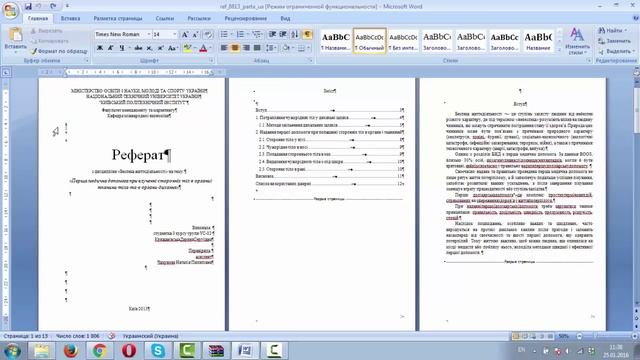The height and width of the screenshot is (360, 640).
Task: Open the Выделить select dropdown
Action: (616, 51)
